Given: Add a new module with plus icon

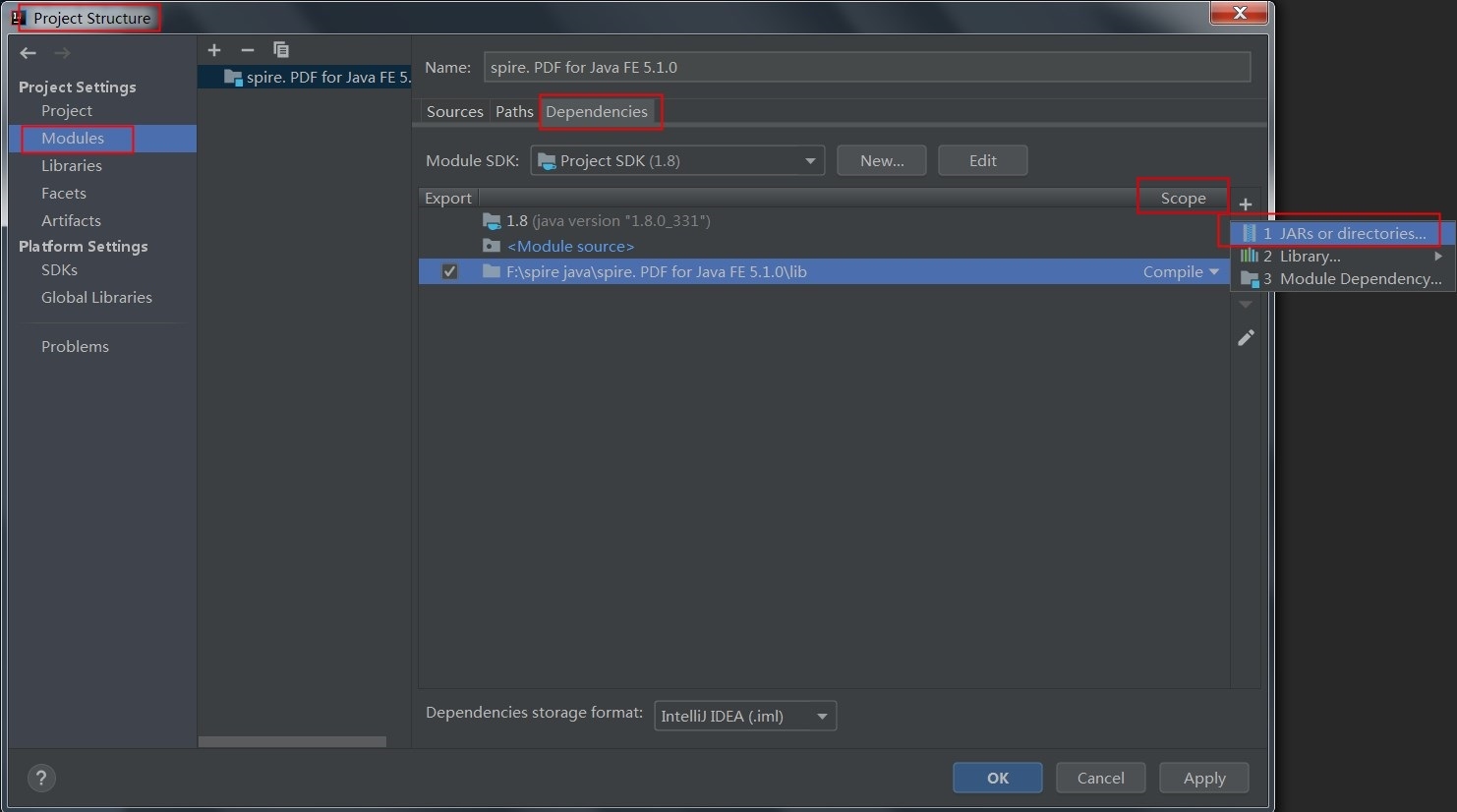Looking at the screenshot, I should 214,50.
